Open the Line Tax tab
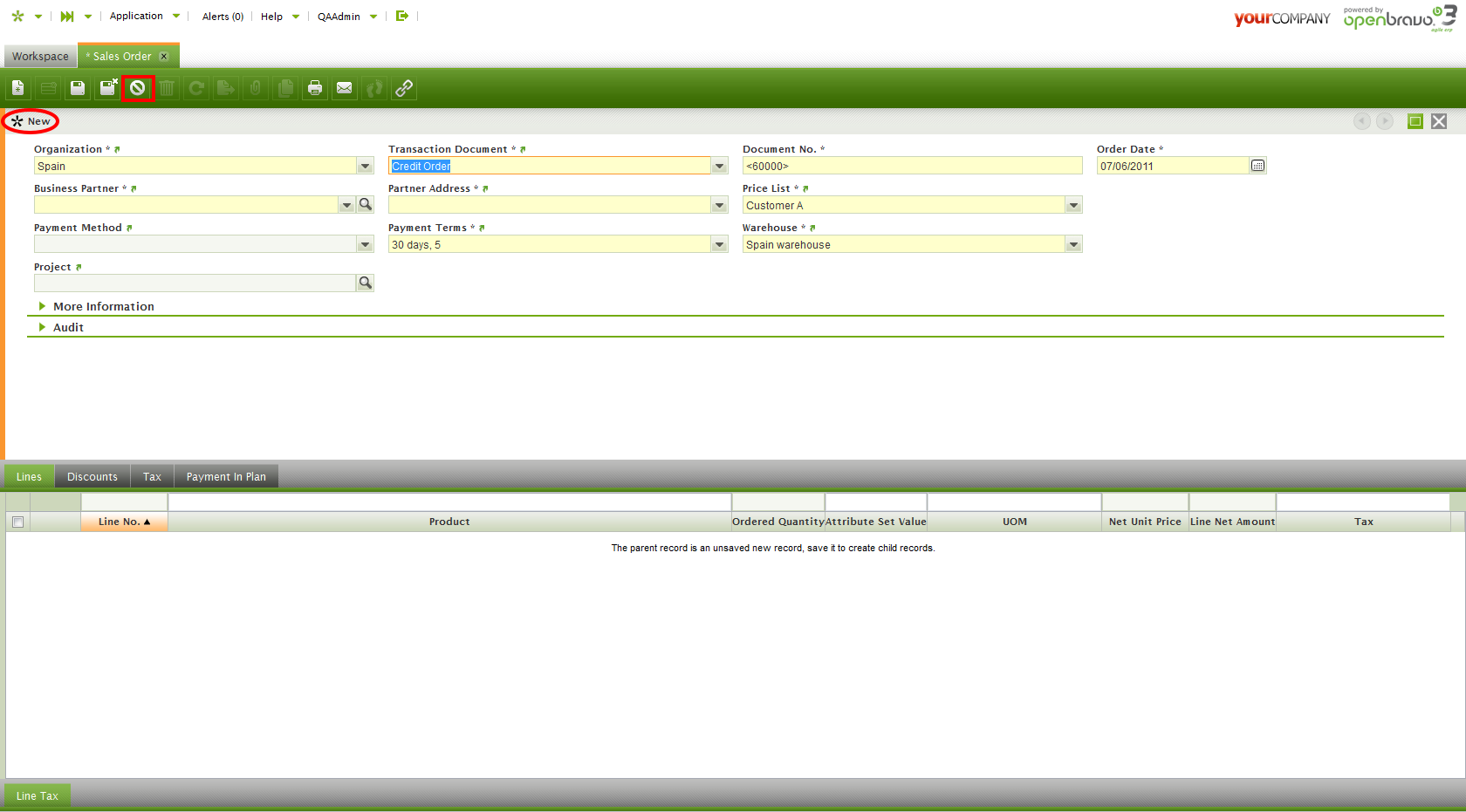The height and width of the screenshot is (812, 1466). point(38,795)
